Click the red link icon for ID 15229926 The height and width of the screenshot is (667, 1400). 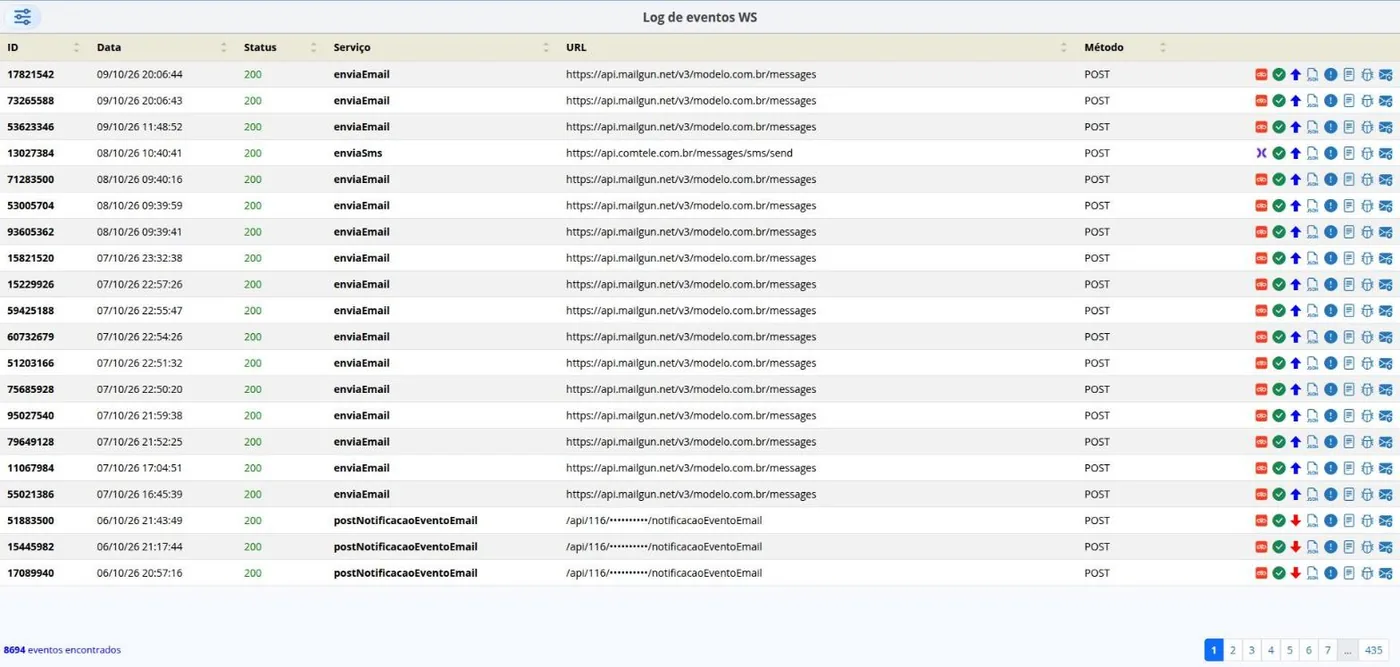[1261, 284]
